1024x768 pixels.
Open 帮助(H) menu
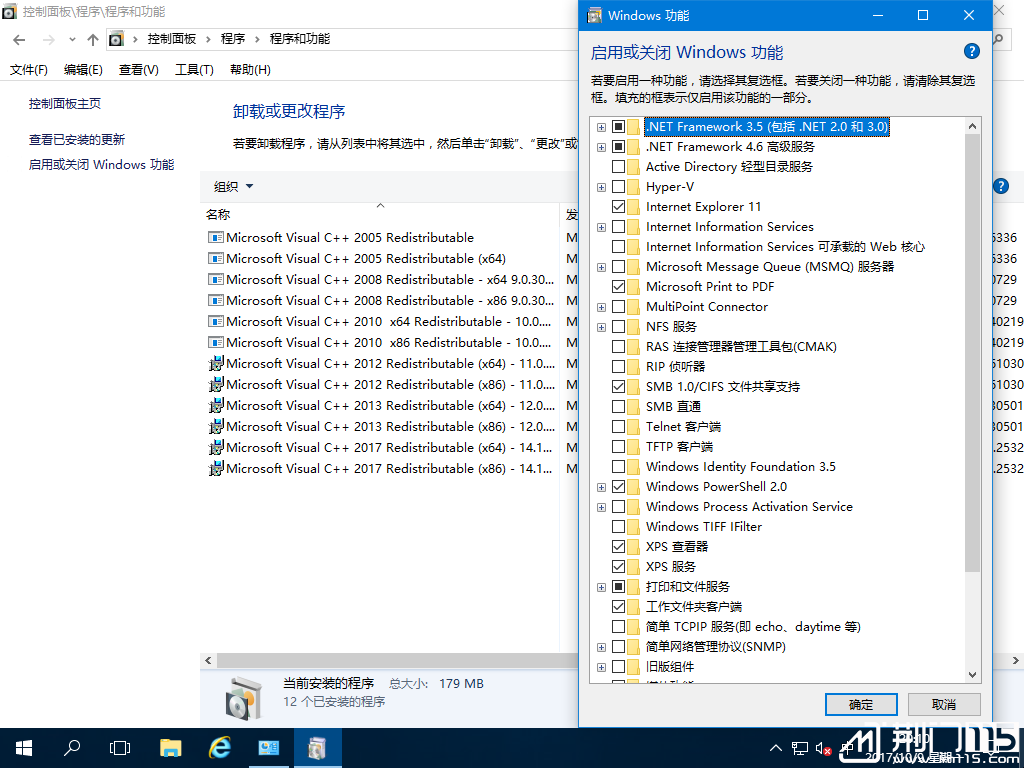250,70
